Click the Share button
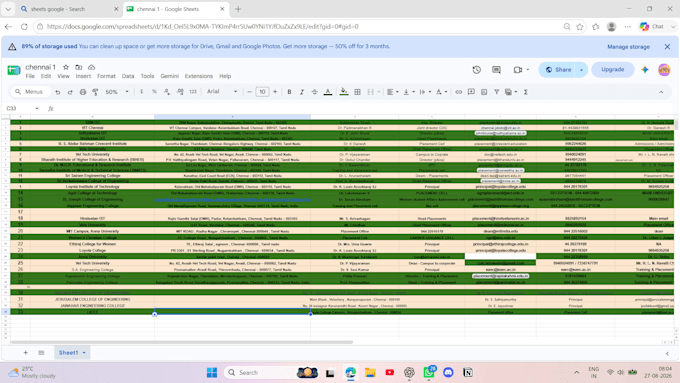Viewport: 680px width, 383px height. click(558, 70)
